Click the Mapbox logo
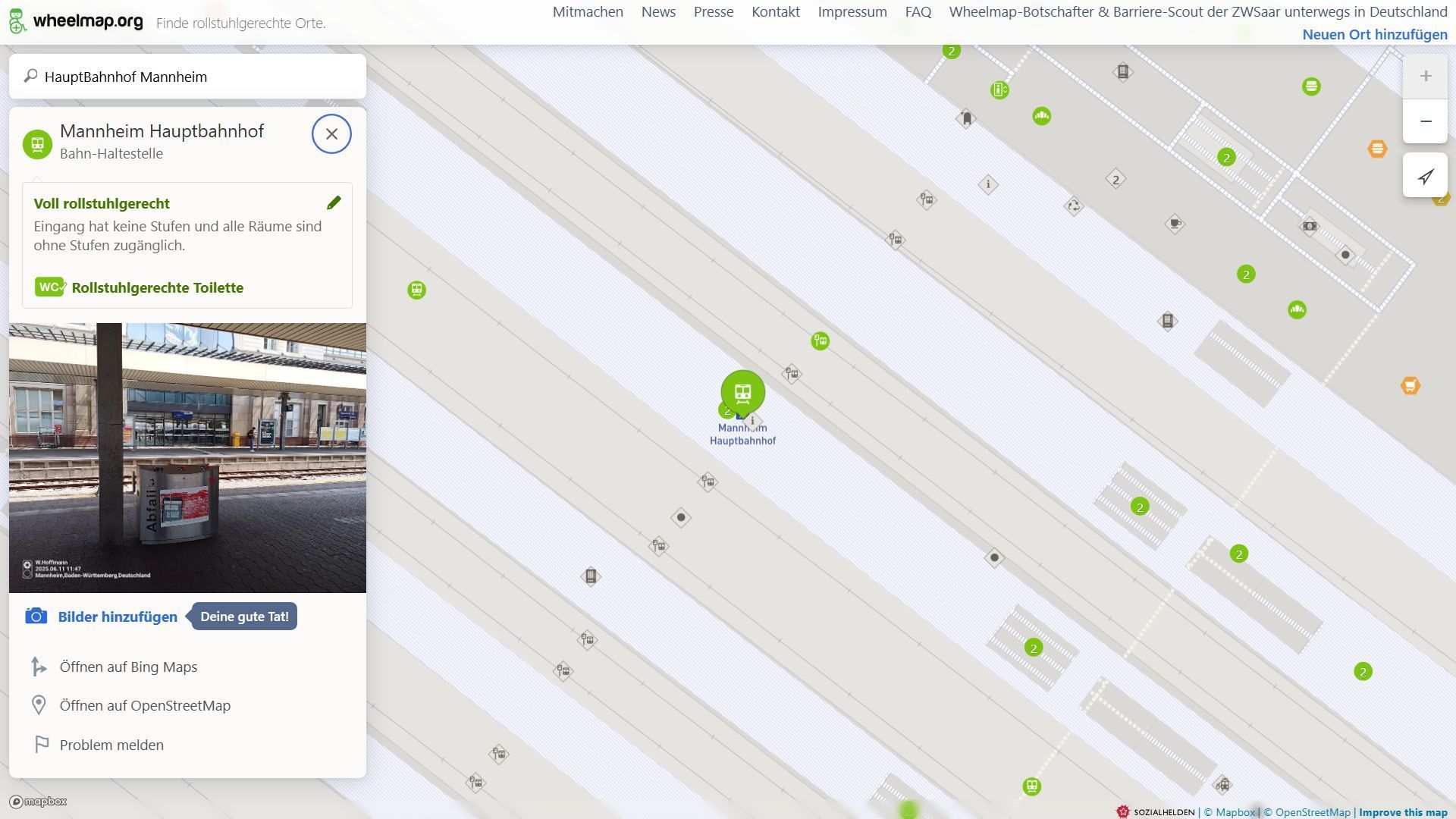 [38, 802]
